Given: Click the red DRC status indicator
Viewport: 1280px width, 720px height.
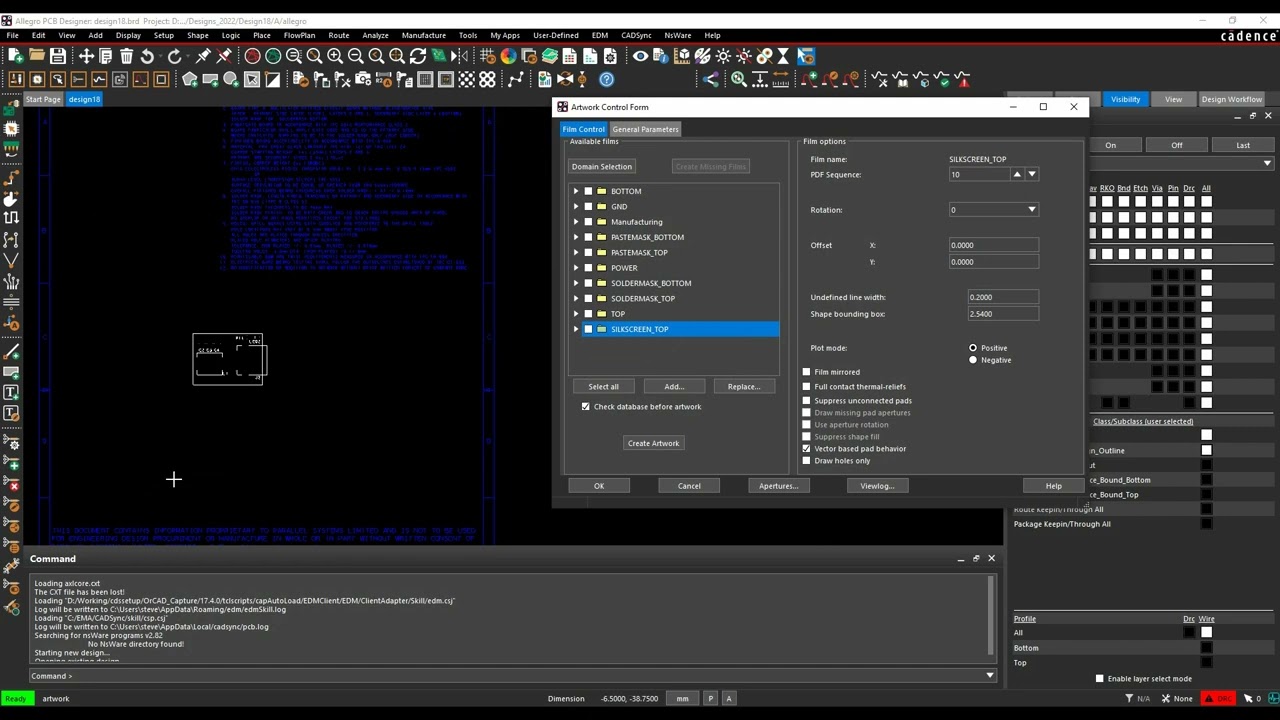Looking at the screenshot, I should [x=1218, y=698].
